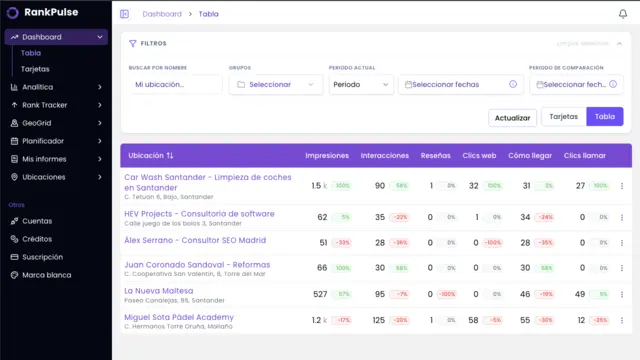
Task: Open row menu for Miguel Sota Pádel Academy
Action: 622,320
